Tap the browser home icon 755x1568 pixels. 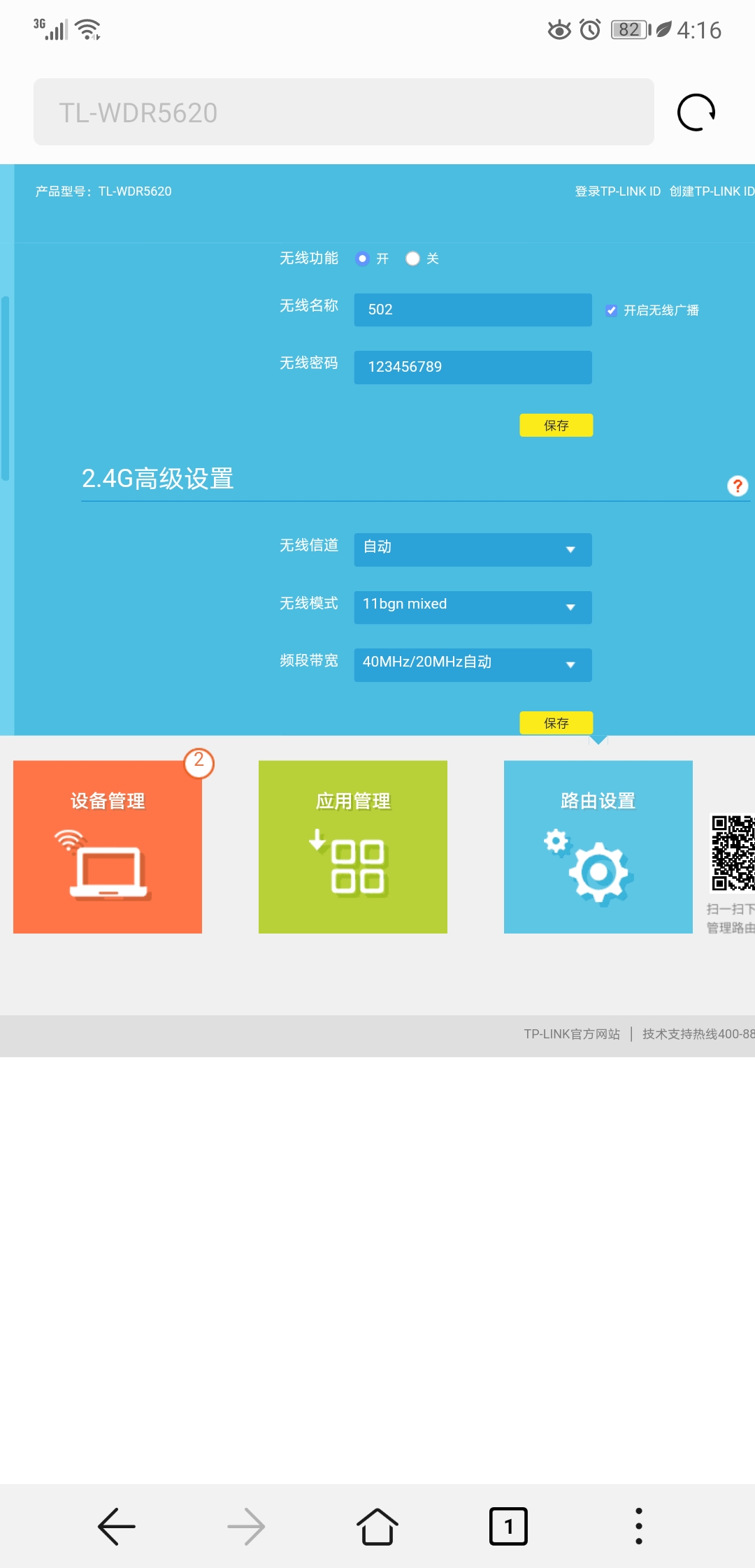377,1526
